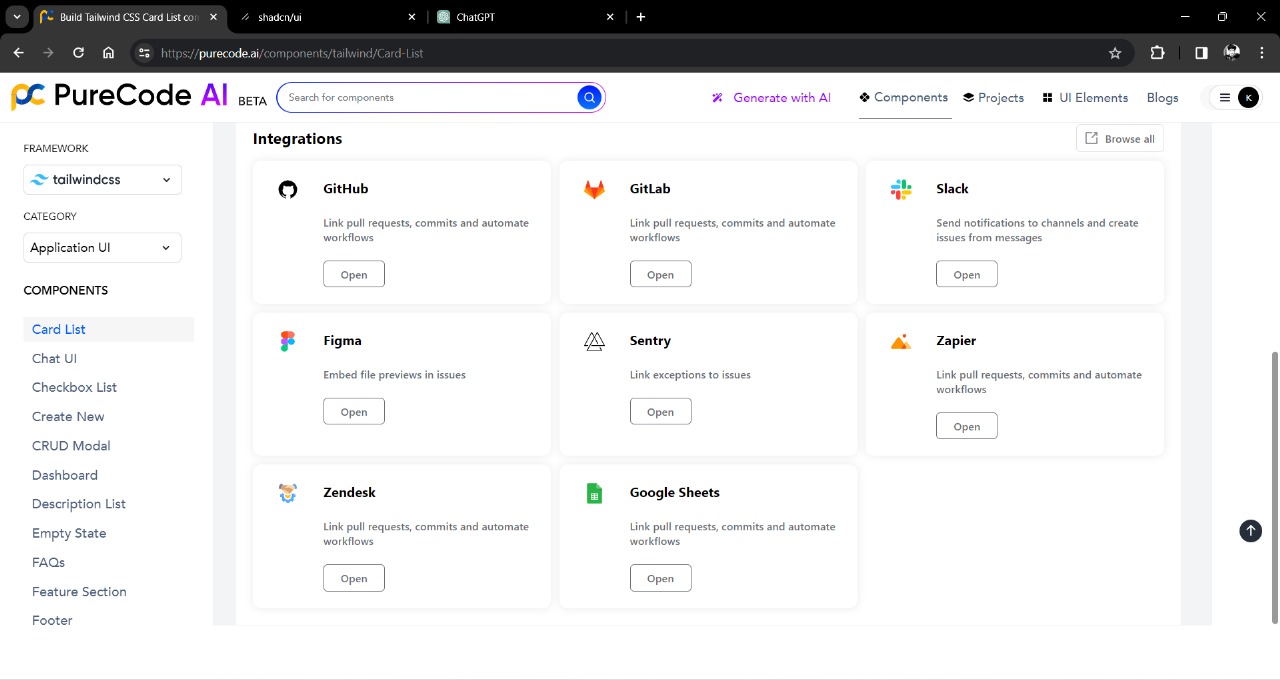Select Description List in sidebar

pyautogui.click(x=79, y=504)
